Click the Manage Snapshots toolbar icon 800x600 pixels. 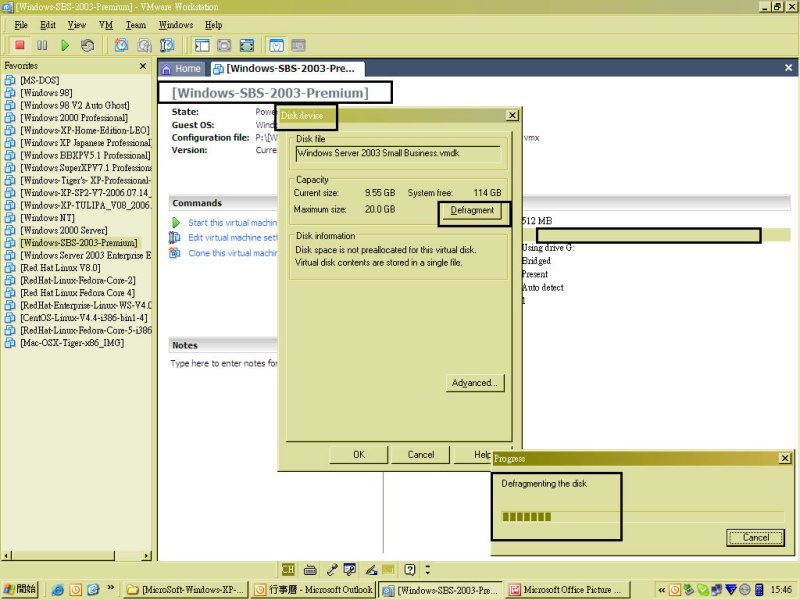coord(167,45)
